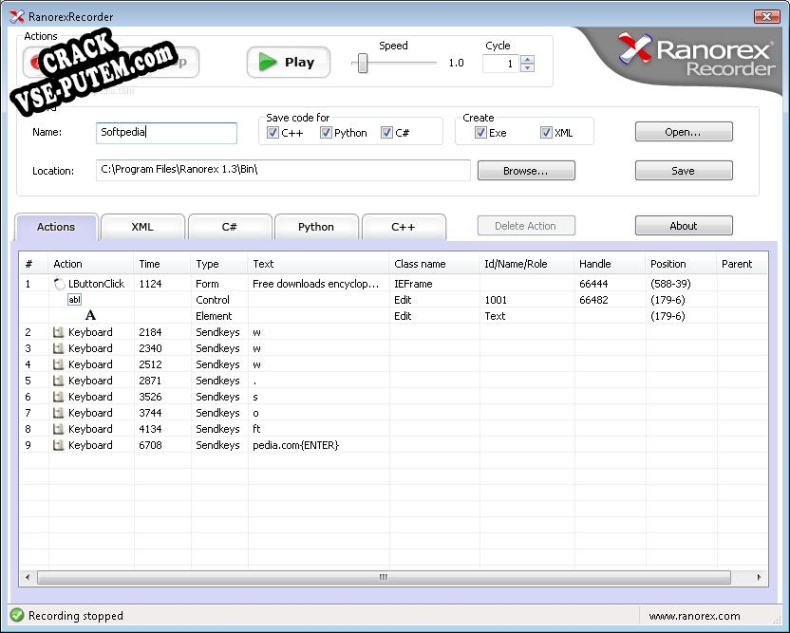This screenshot has width=790, height=633.
Task: Click the Action column header
Action: tap(91, 264)
